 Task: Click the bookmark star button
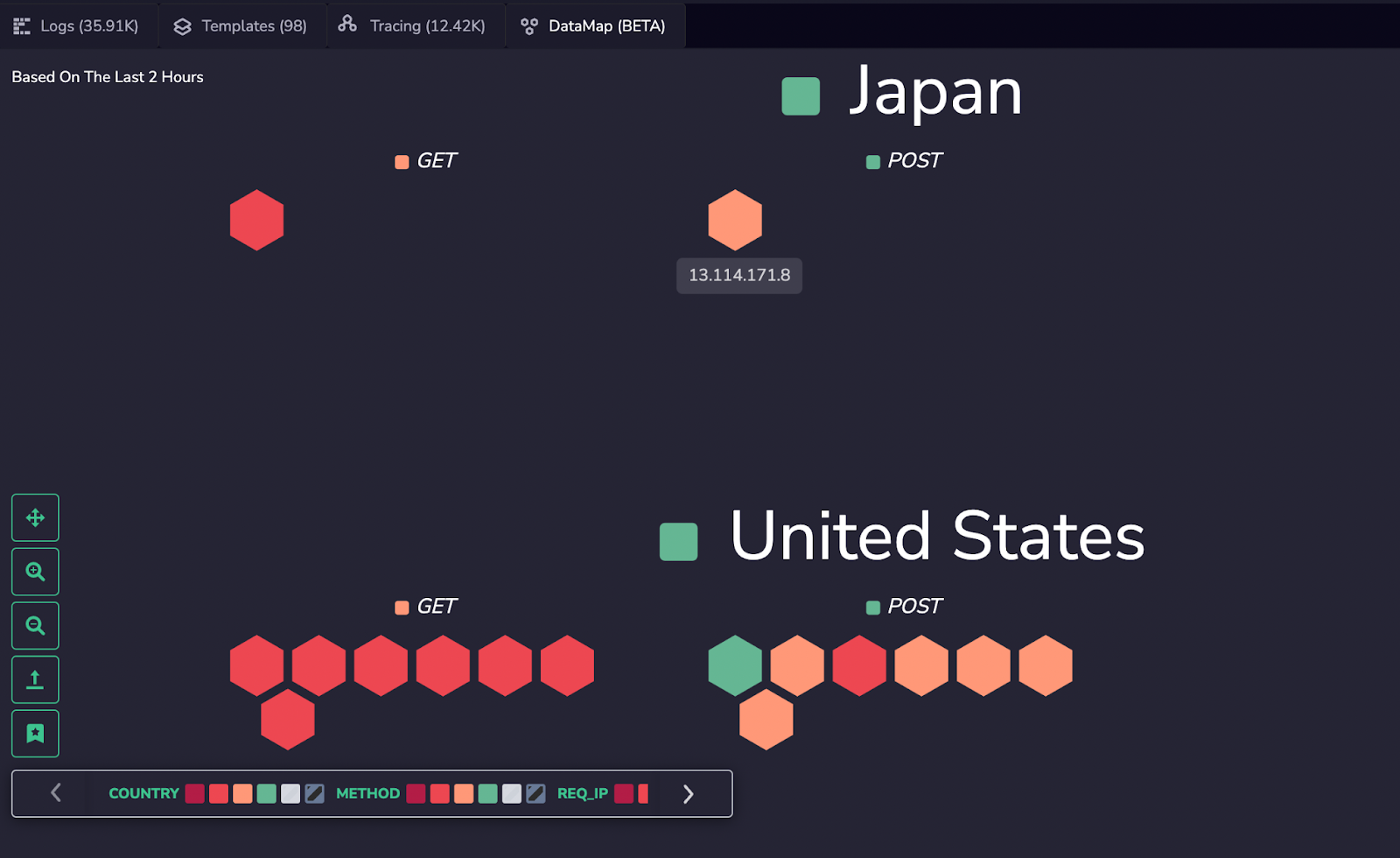click(x=35, y=734)
